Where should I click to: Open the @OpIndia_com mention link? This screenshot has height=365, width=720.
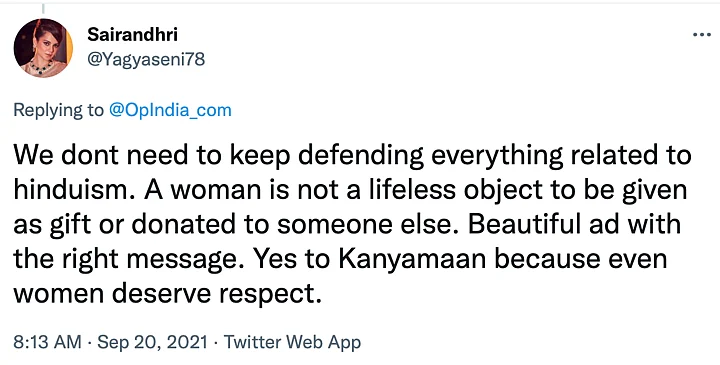(170, 111)
